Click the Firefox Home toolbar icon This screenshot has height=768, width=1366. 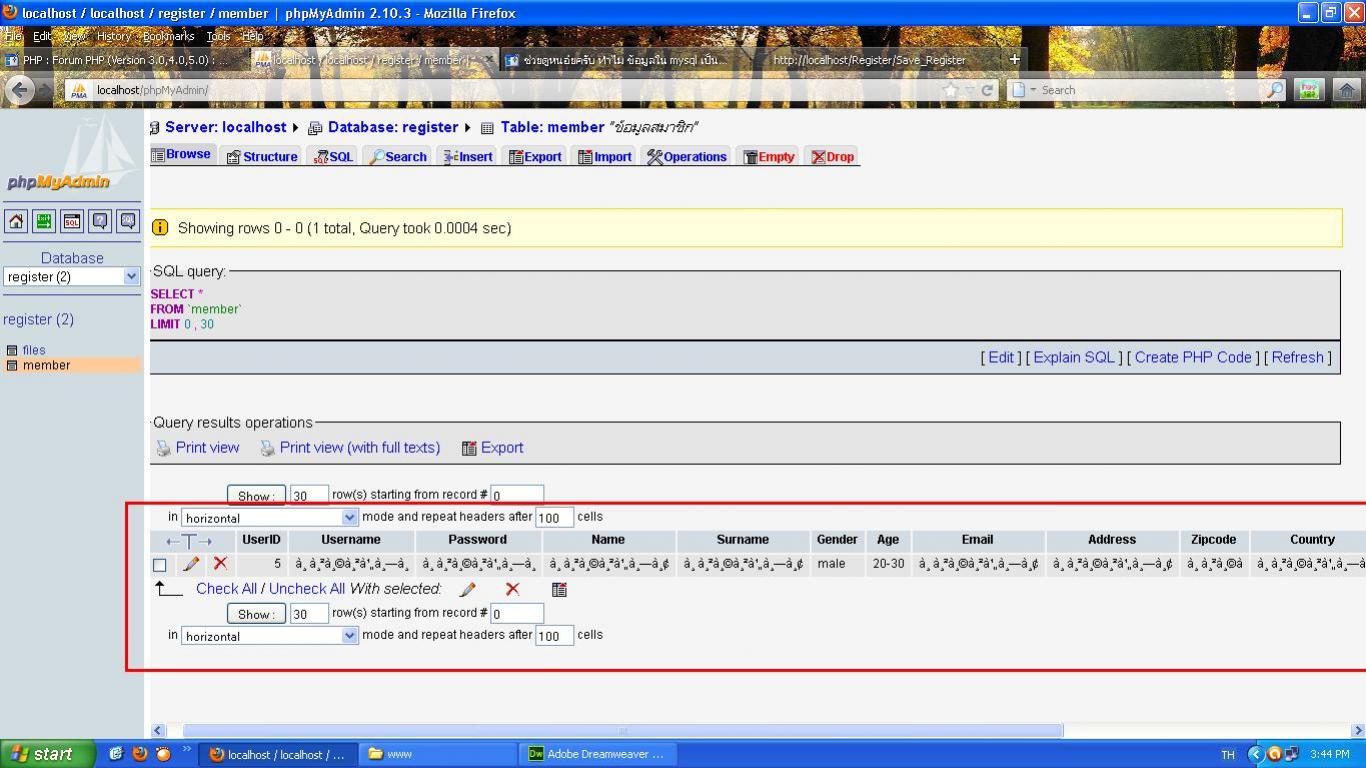1346,90
